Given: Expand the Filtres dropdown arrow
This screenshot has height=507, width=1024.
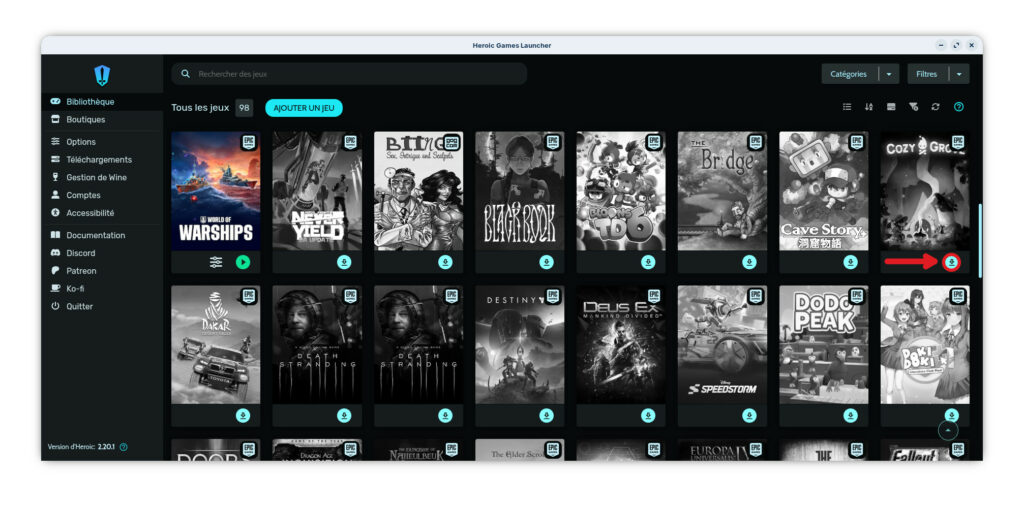Looking at the screenshot, I should [x=959, y=74].
